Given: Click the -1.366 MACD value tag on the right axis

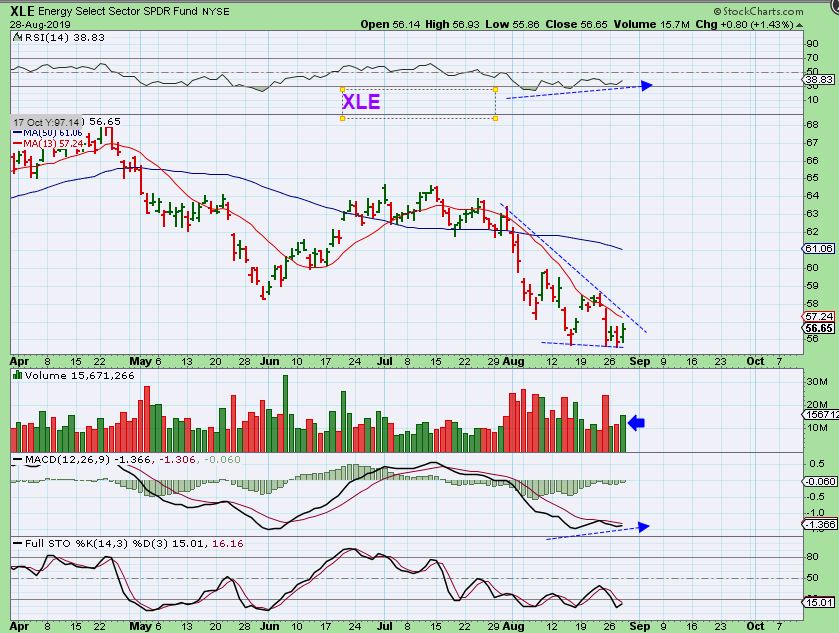Looking at the screenshot, I should click(820, 524).
